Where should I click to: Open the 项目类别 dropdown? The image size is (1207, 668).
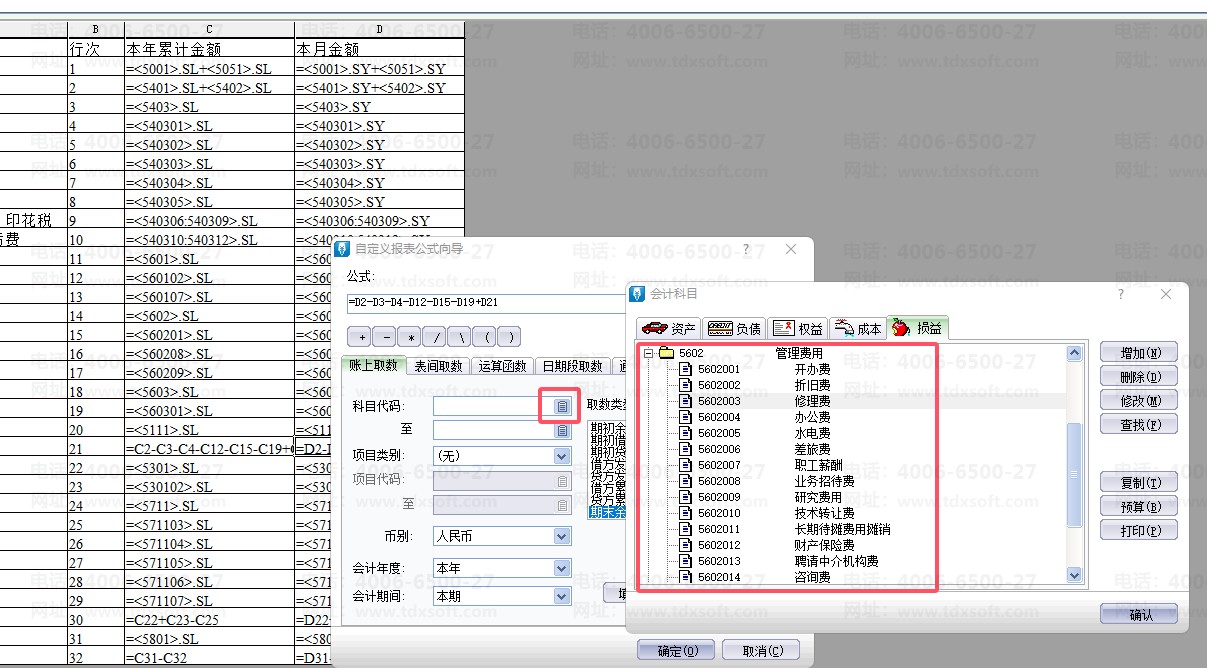[561, 455]
